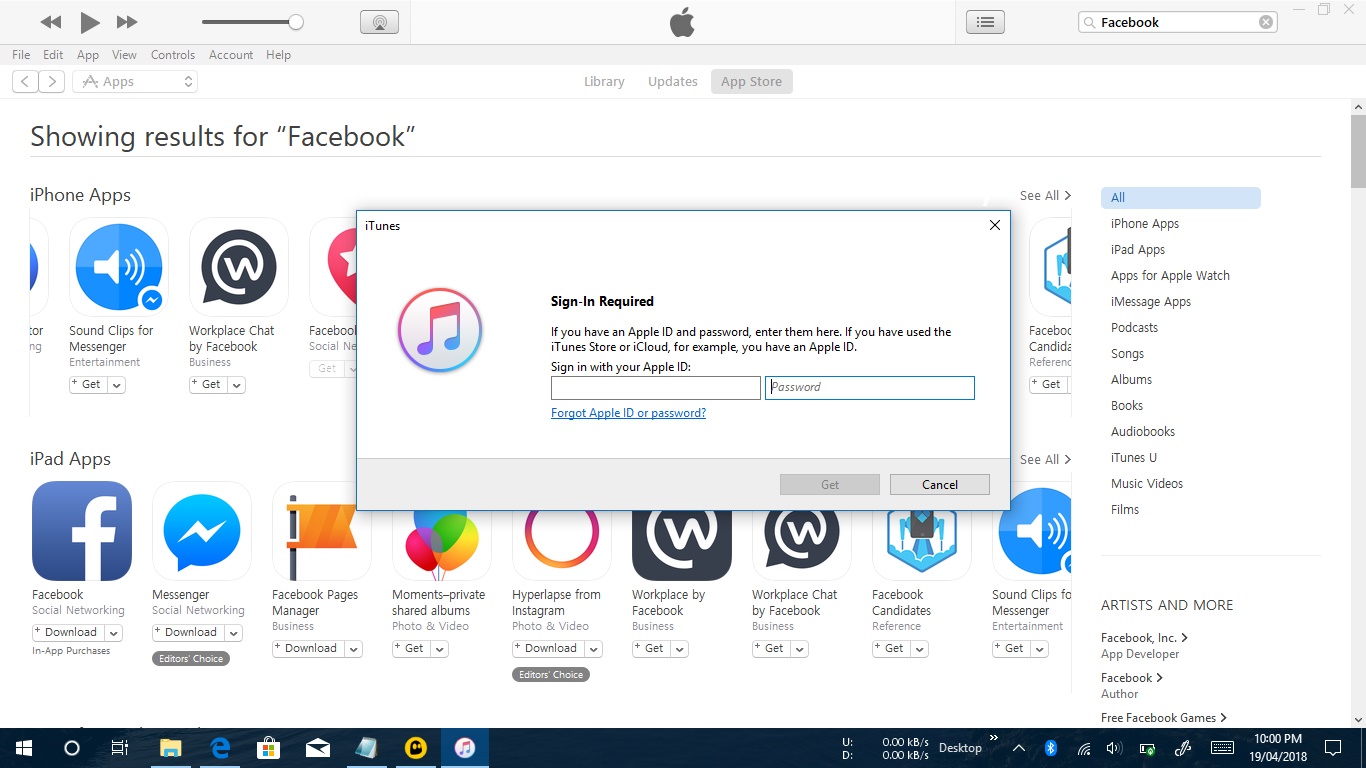Image resolution: width=1366 pixels, height=768 pixels.
Task: Select the App Store tab
Action: (x=752, y=82)
